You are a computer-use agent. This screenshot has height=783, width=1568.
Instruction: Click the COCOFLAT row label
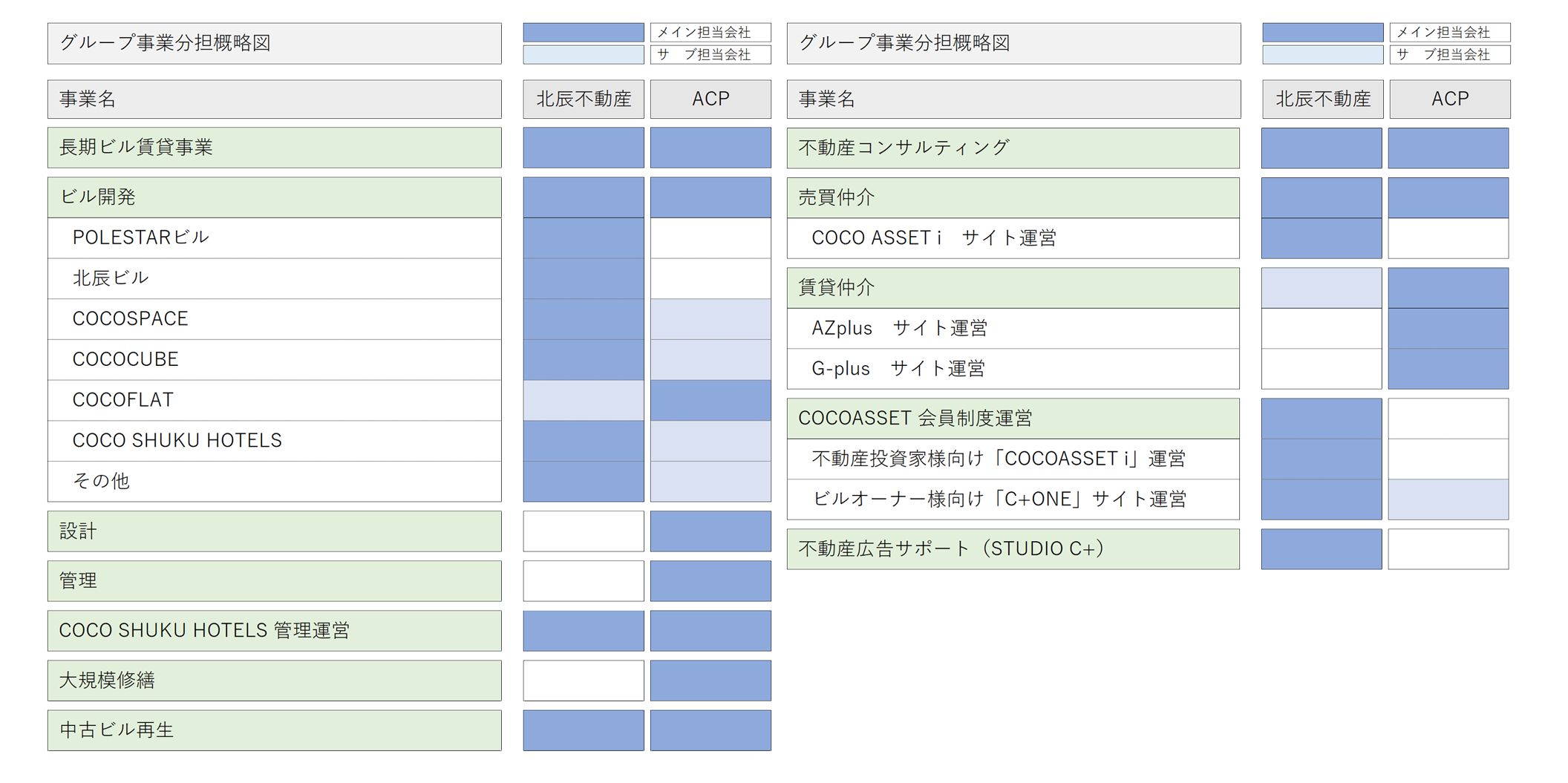coord(275,401)
